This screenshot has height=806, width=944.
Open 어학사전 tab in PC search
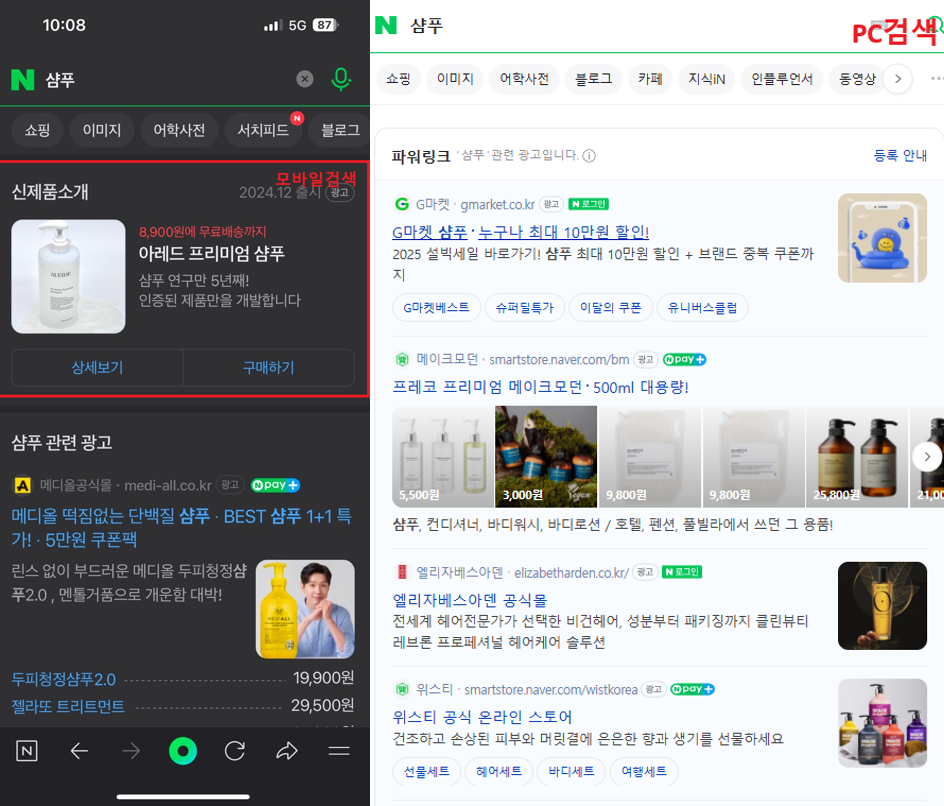(x=524, y=79)
